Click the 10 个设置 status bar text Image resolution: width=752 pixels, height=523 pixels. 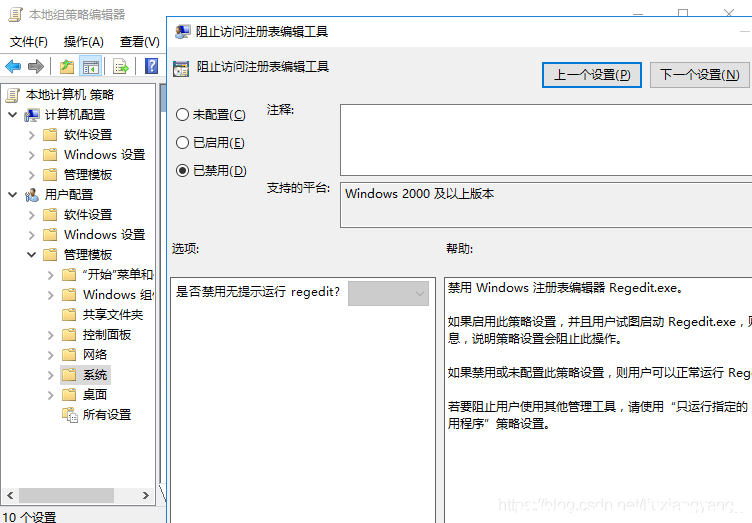(x=29, y=517)
